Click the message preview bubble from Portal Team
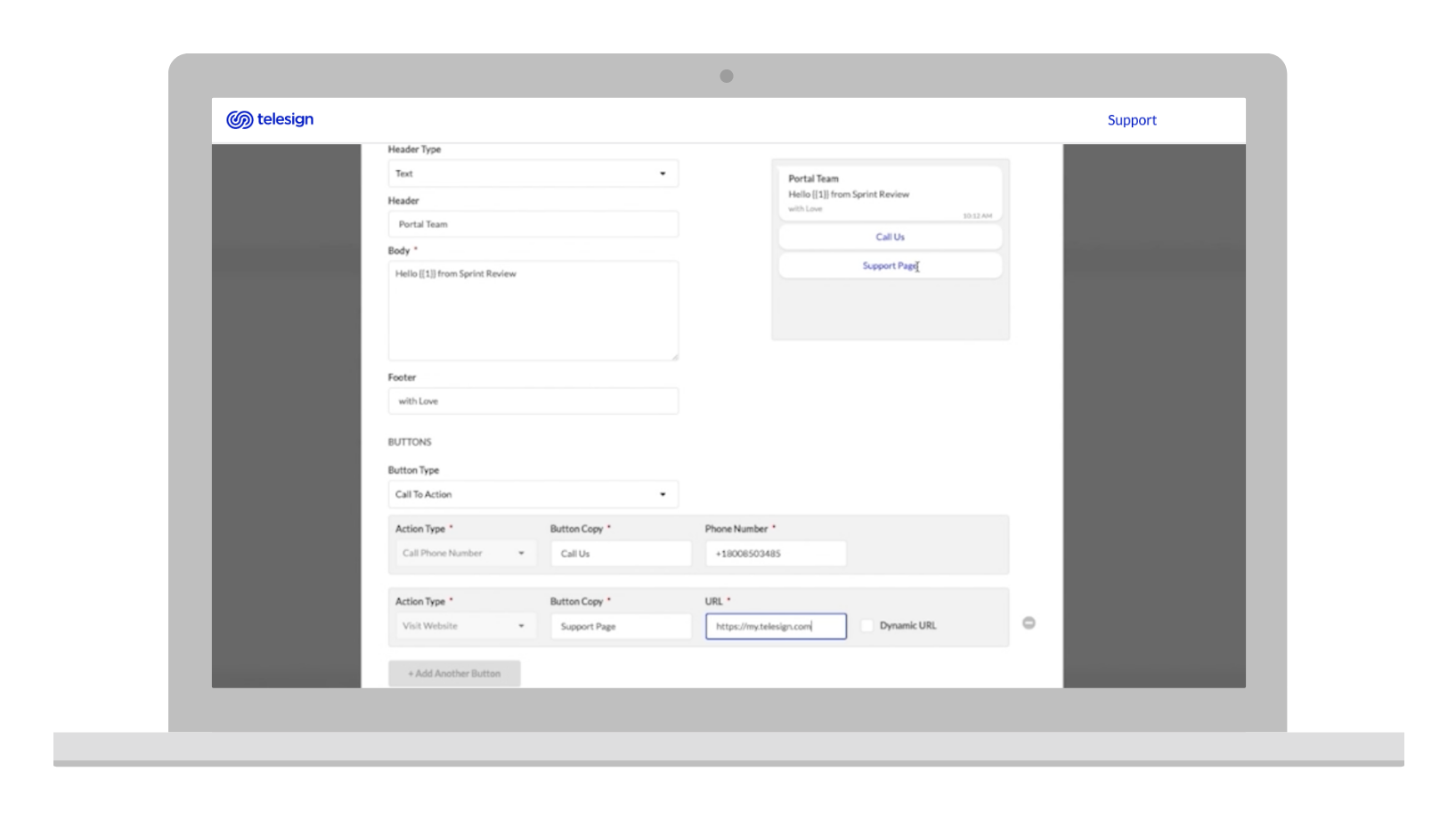The height and width of the screenshot is (820, 1456). click(x=890, y=192)
